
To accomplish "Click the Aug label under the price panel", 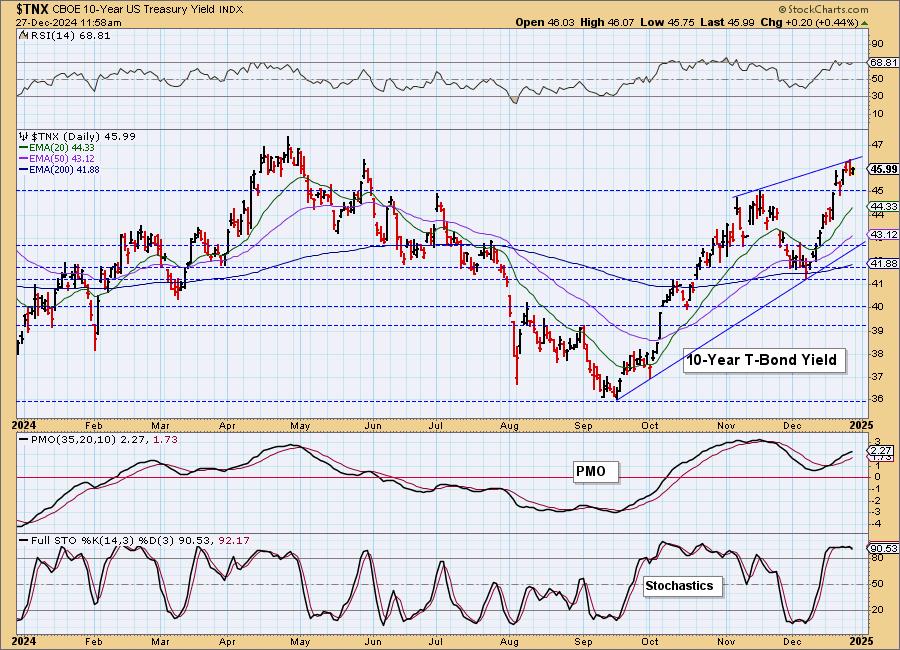I will pos(509,426).
